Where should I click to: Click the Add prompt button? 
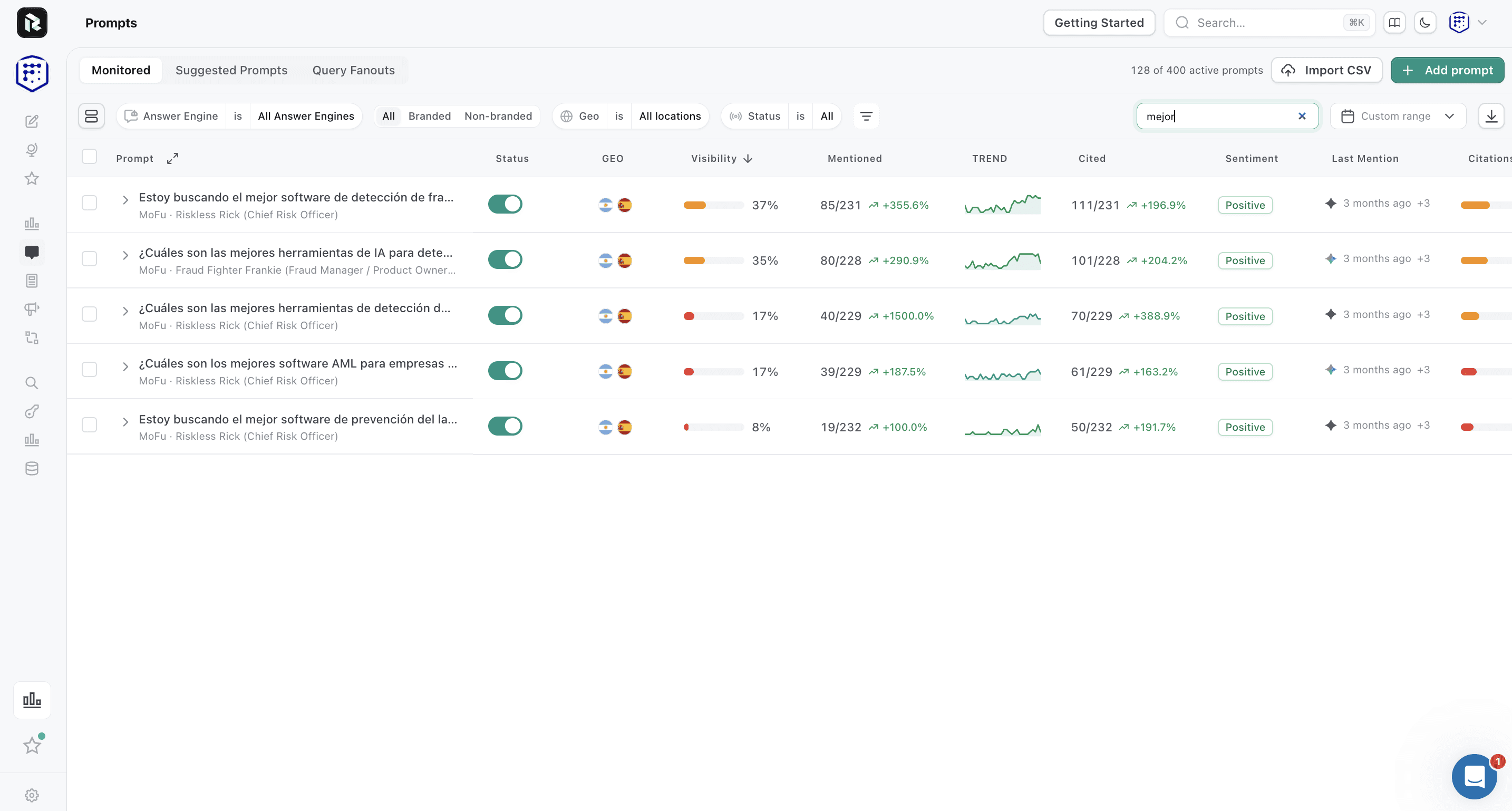pyautogui.click(x=1447, y=71)
